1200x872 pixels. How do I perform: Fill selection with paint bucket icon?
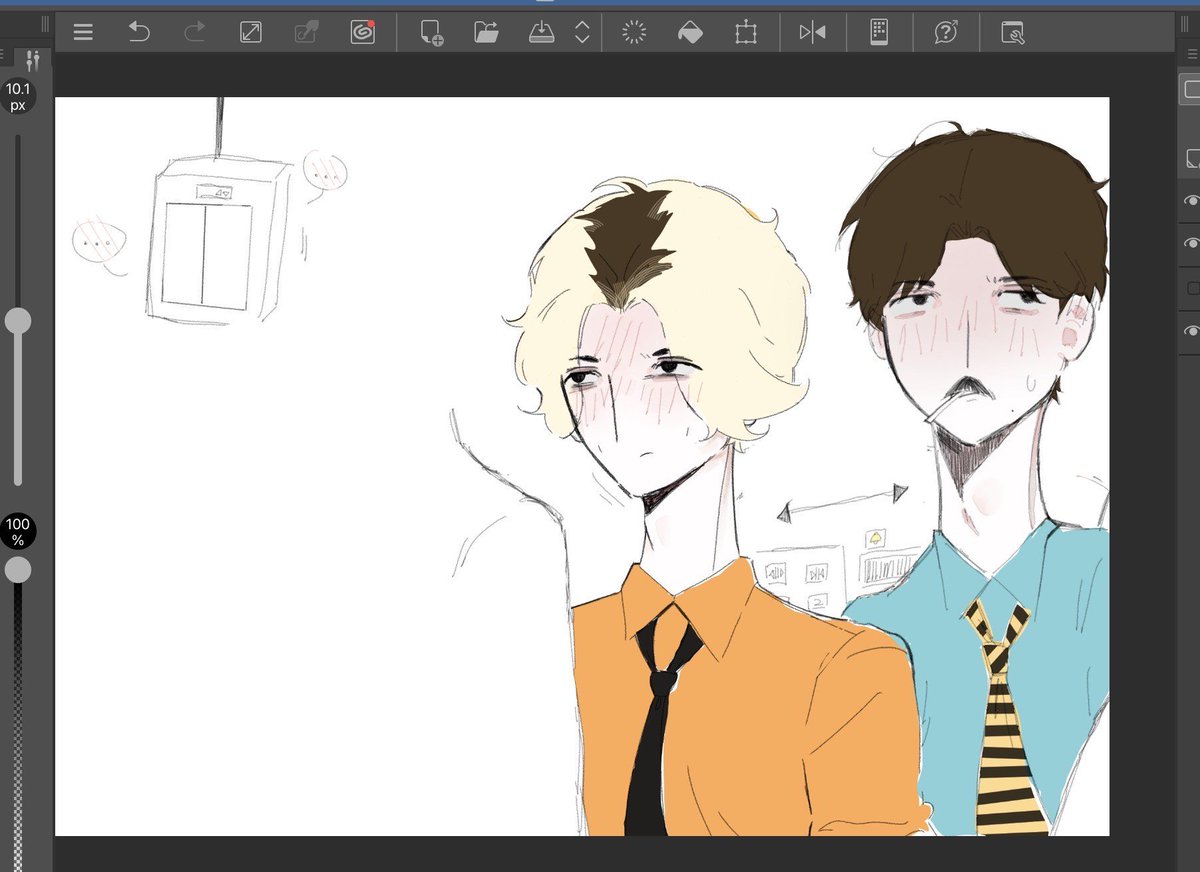[690, 32]
